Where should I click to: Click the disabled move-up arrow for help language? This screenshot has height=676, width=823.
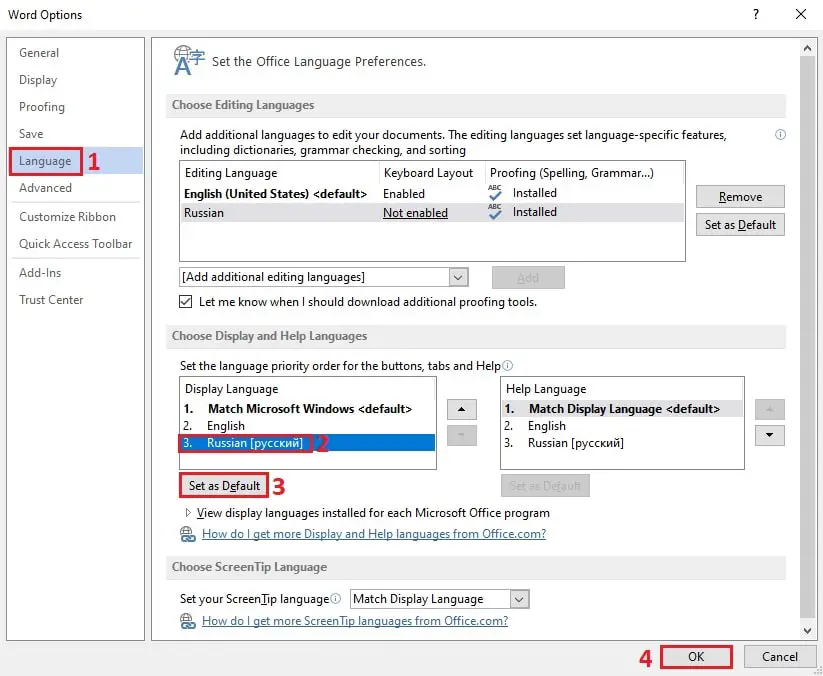[769, 409]
